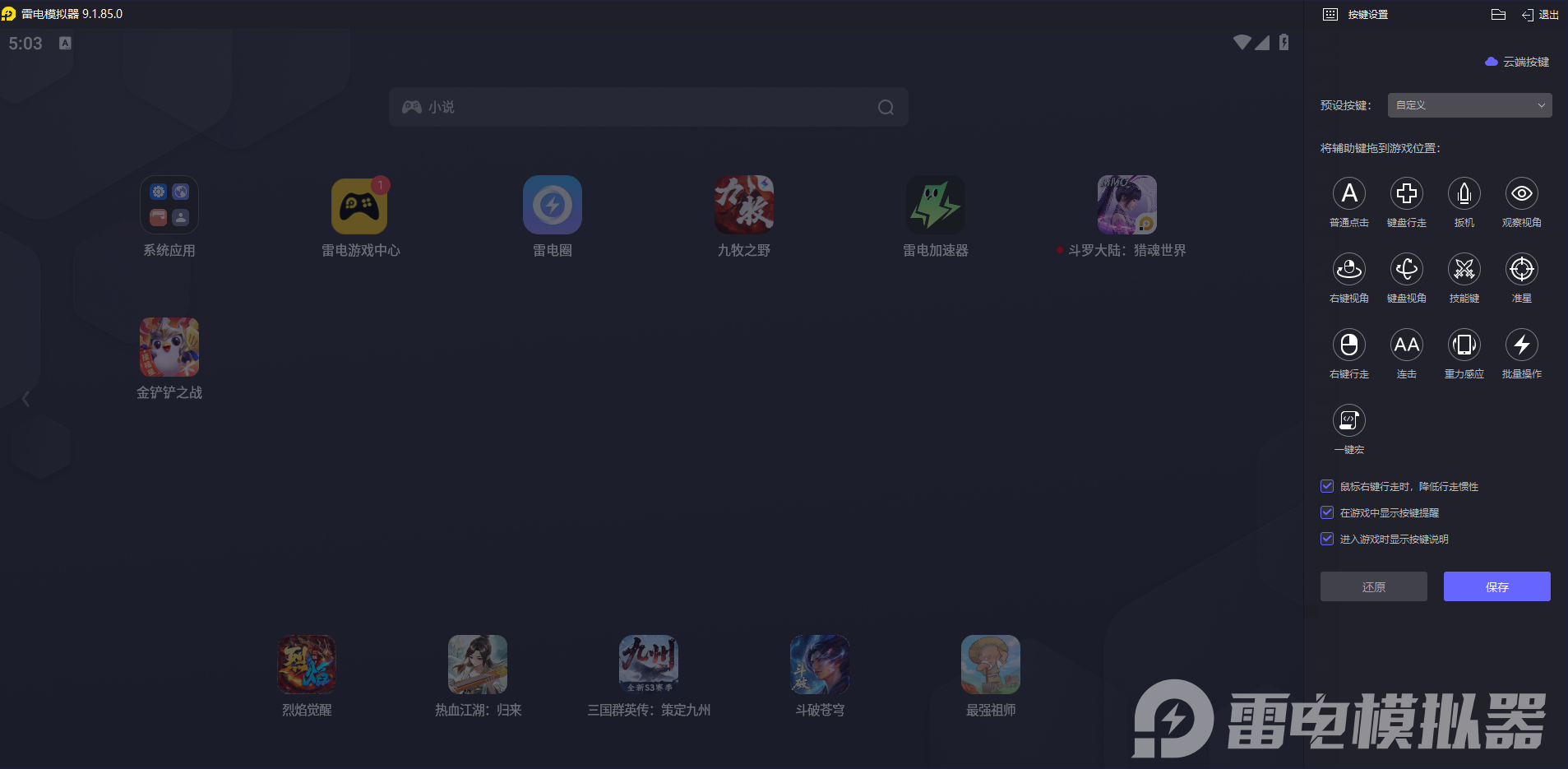
Task: Launch 雷电游戏中心 app
Action: coord(359,205)
